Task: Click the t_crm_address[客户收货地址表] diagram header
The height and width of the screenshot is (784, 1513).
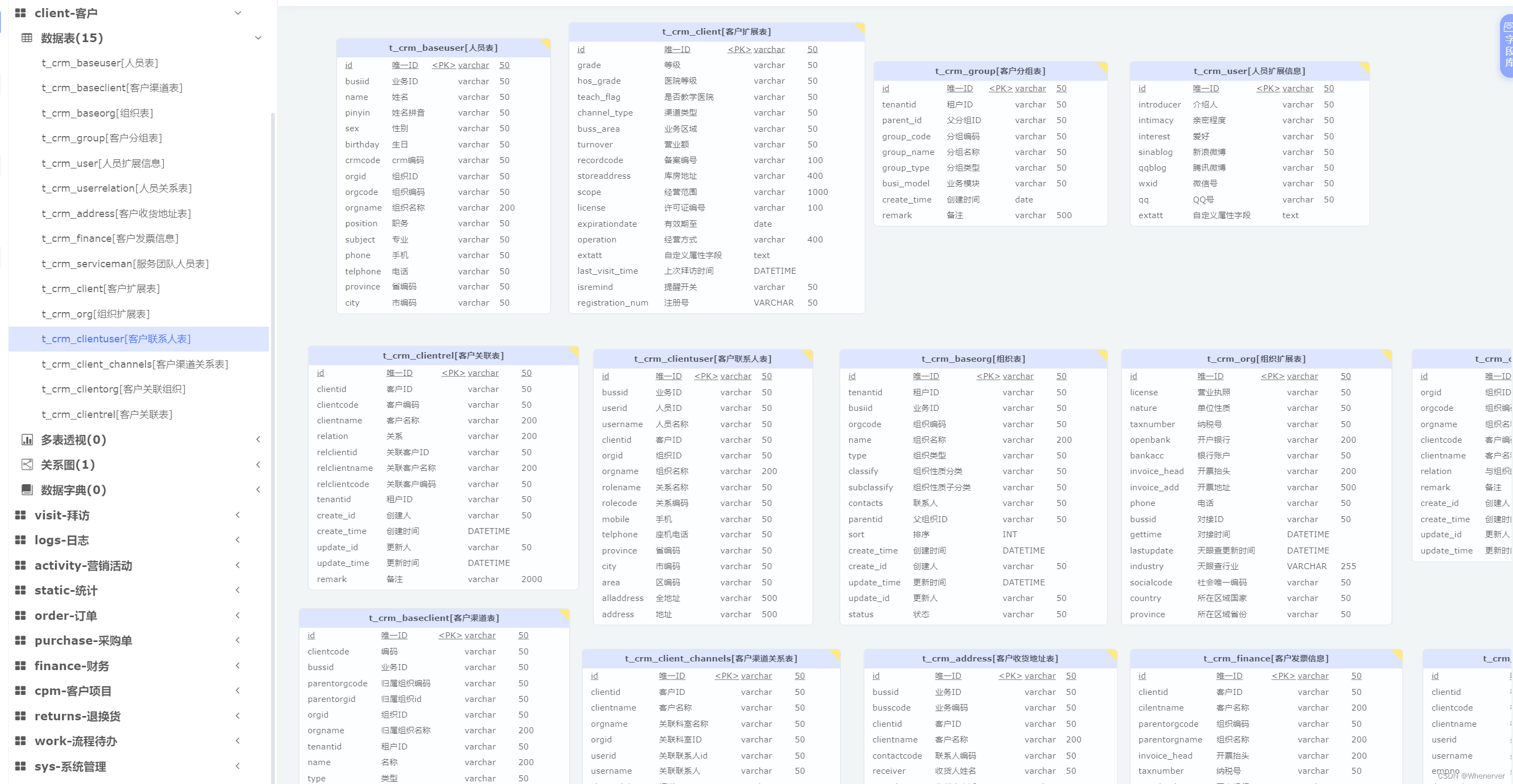Action: click(990, 658)
